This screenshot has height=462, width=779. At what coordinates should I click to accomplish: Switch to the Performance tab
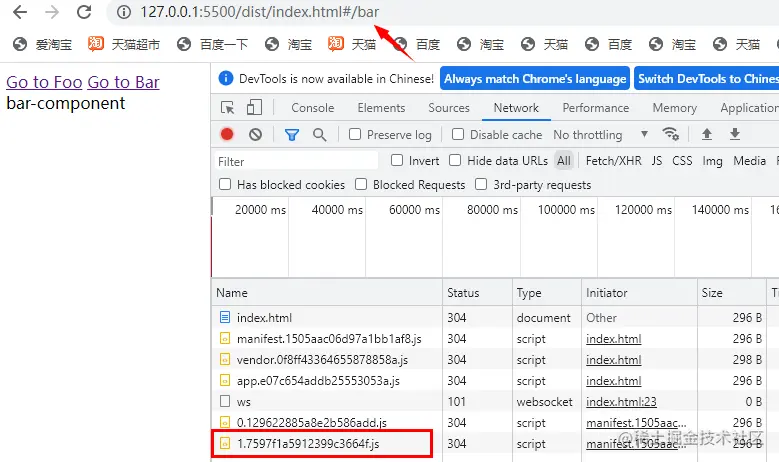coord(595,108)
